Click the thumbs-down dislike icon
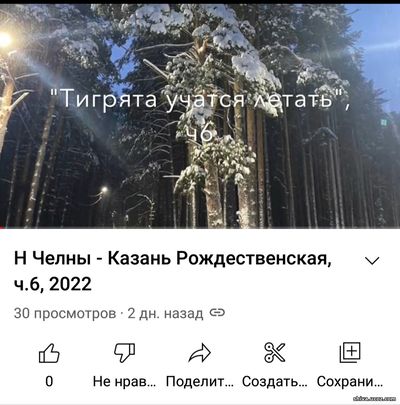This screenshot has width=400, height=405. coord(124,353)
